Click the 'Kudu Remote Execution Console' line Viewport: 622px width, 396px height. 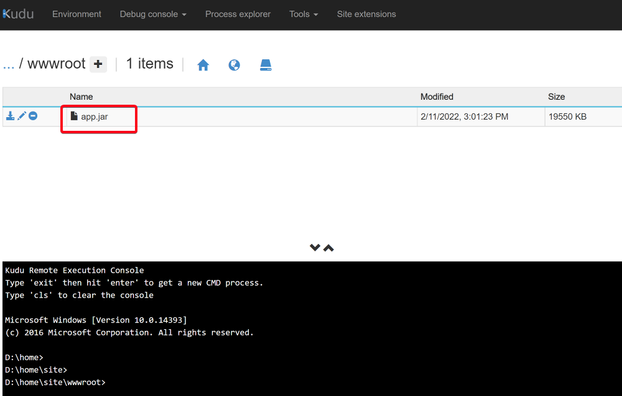(x=75, y=271)
